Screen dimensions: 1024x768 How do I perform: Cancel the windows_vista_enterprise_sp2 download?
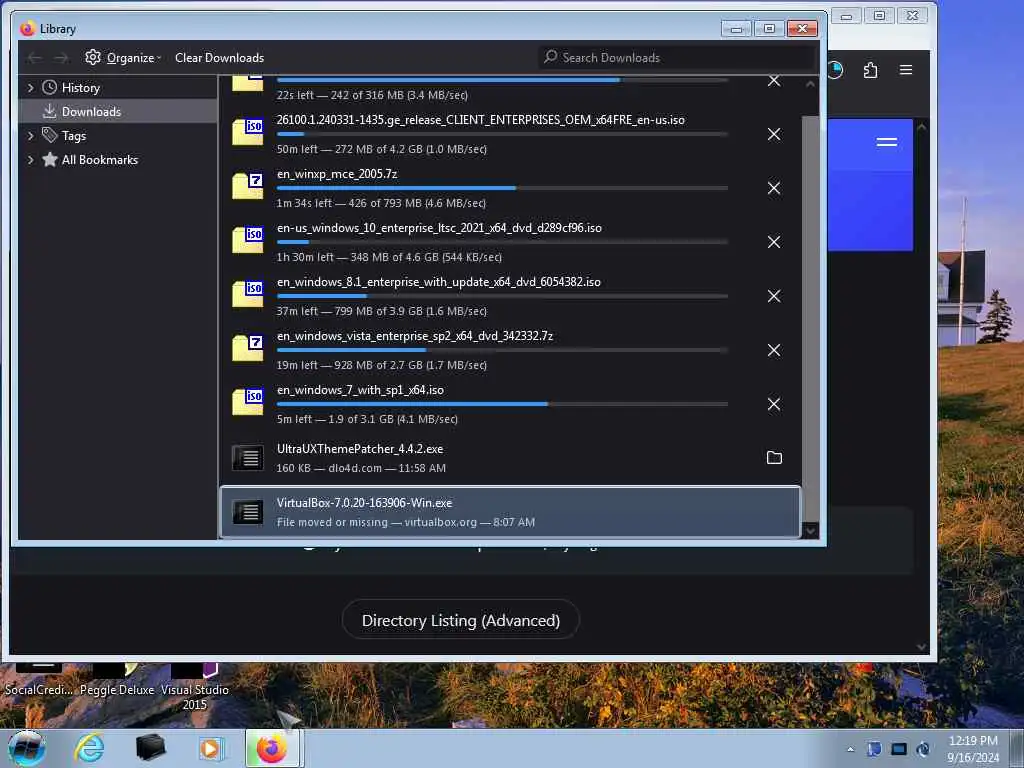coord(774,351)
